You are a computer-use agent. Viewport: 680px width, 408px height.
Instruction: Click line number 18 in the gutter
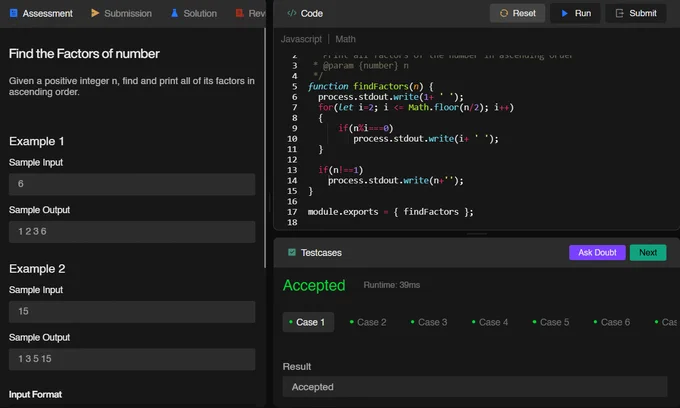292,222
